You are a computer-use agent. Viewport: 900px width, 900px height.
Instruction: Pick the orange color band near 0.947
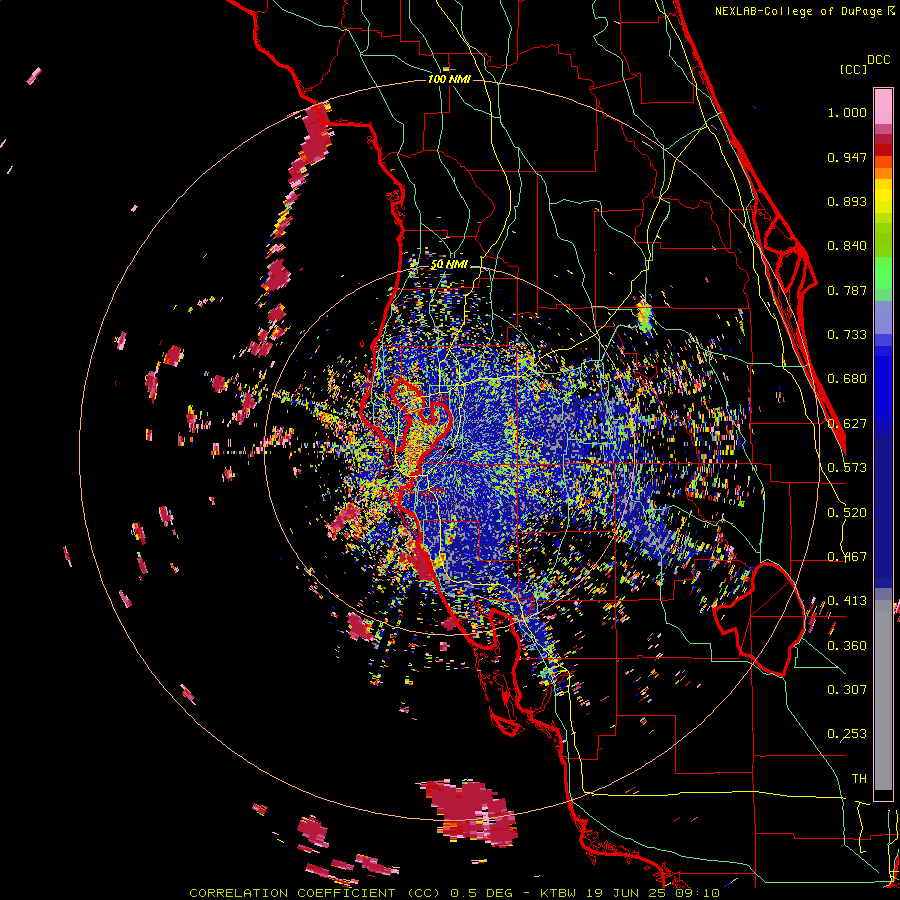(x=883, y=168)
